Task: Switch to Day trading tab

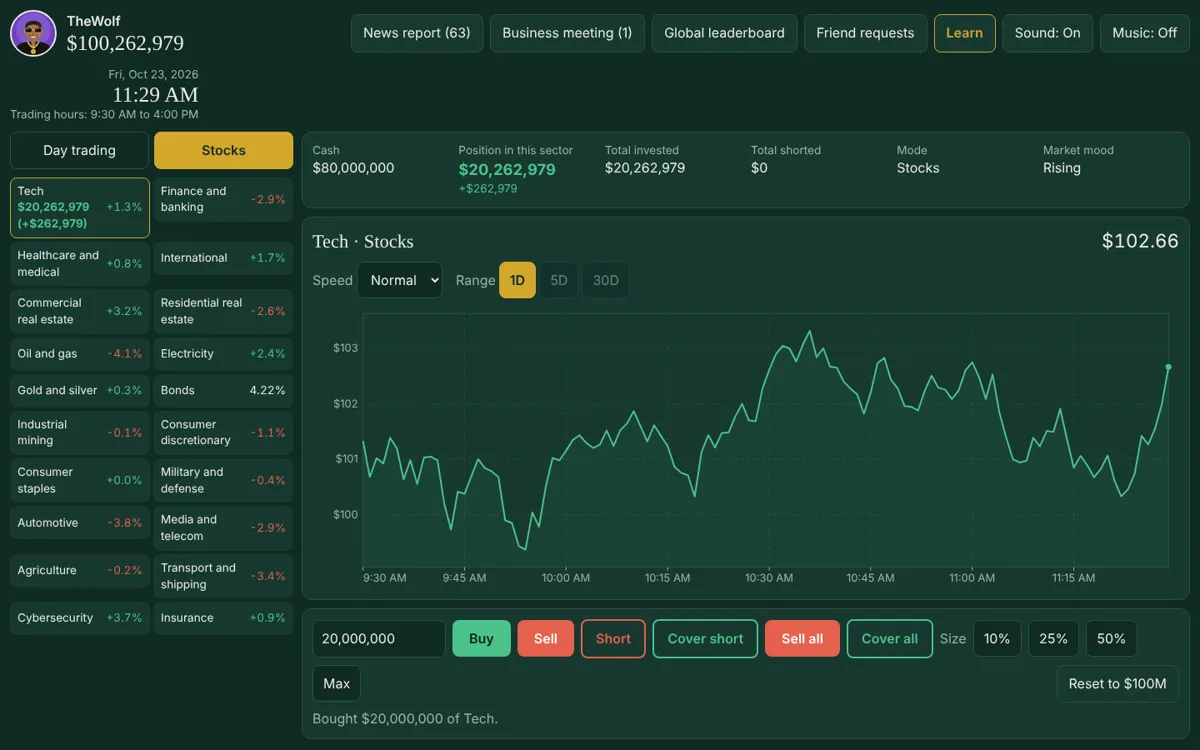Action: (79, 150)
